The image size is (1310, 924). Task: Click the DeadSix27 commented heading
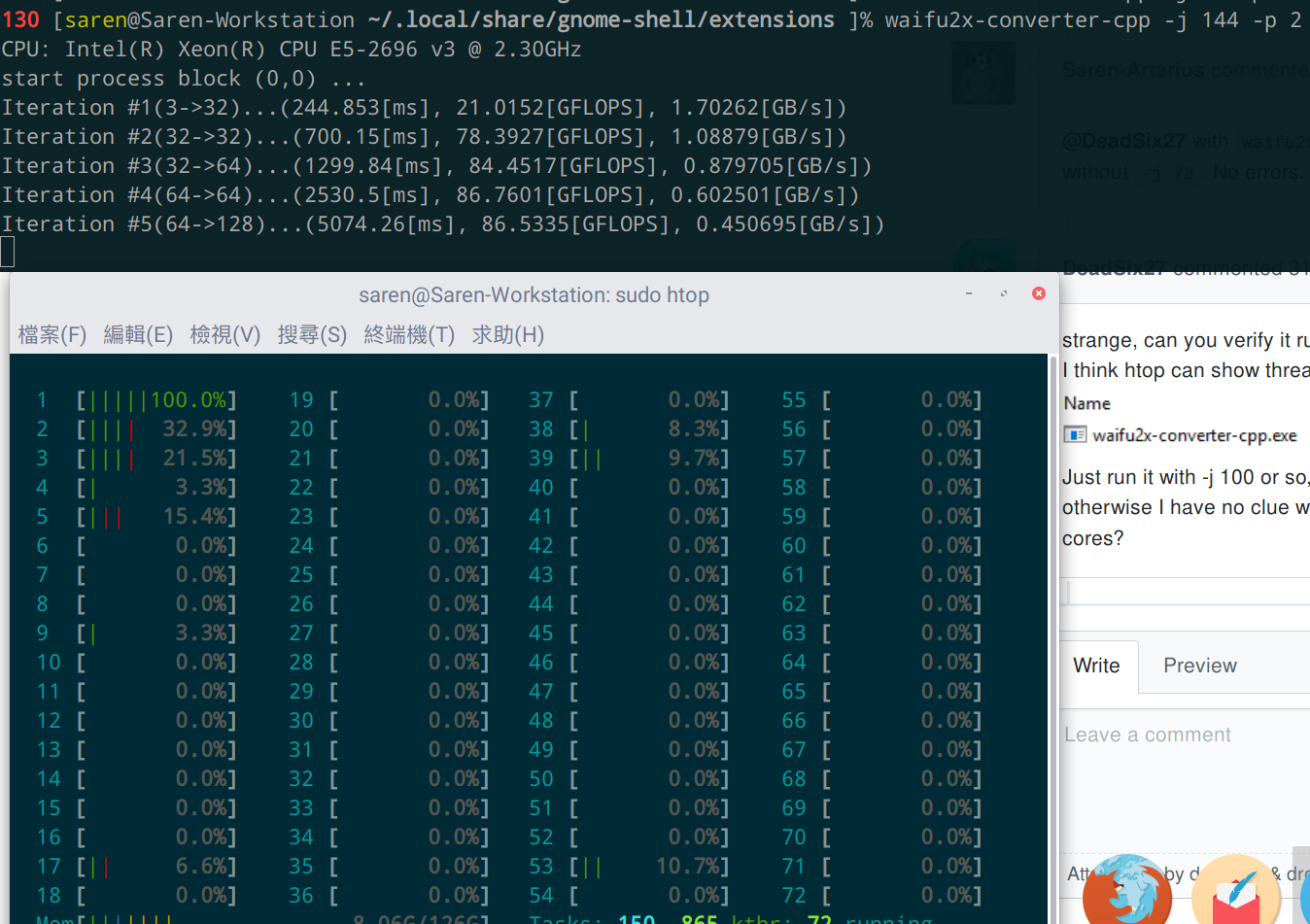pos(1186,268)
